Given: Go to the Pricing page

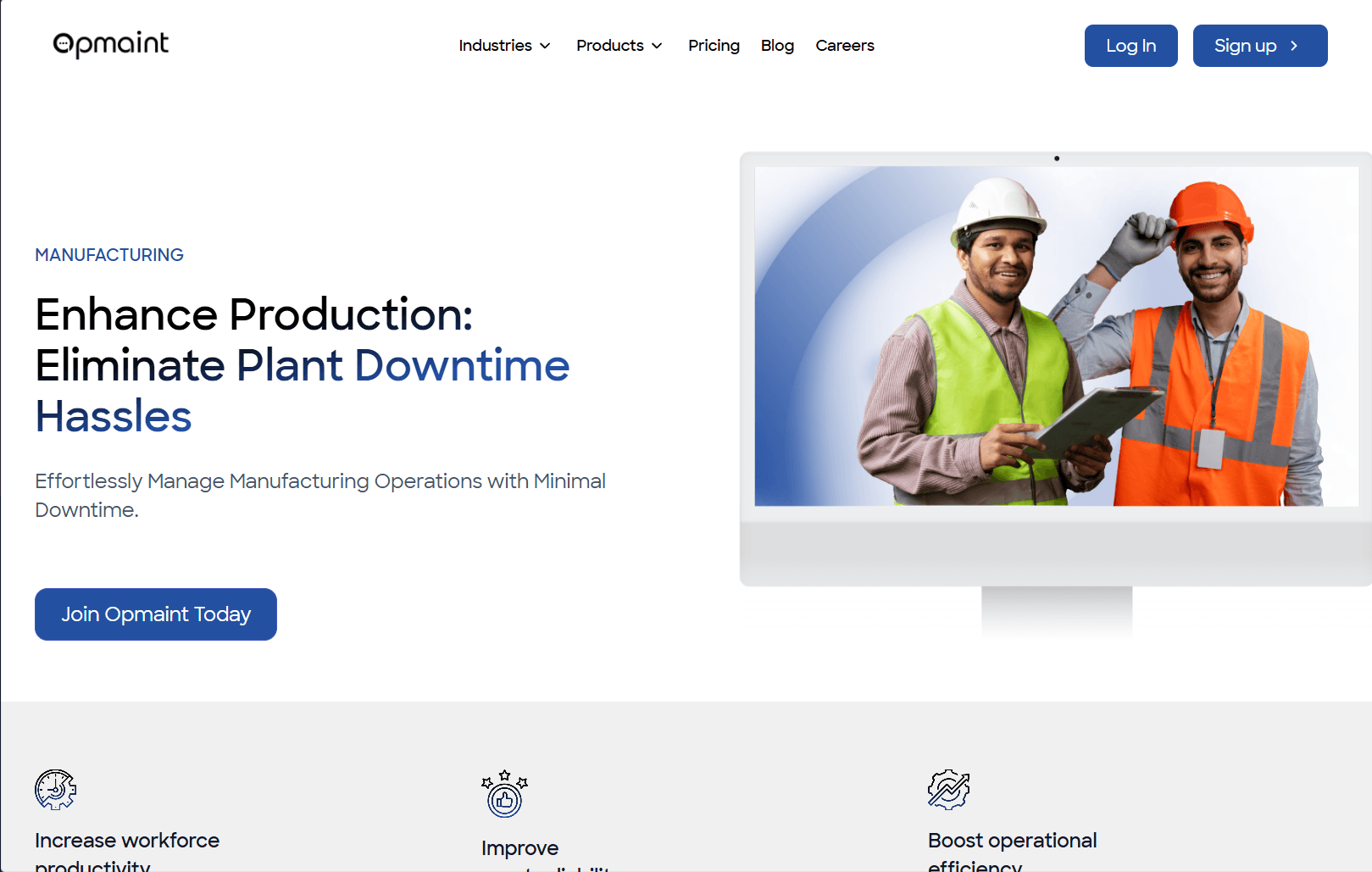Looking at the screenshot, I should coord(714,46).
